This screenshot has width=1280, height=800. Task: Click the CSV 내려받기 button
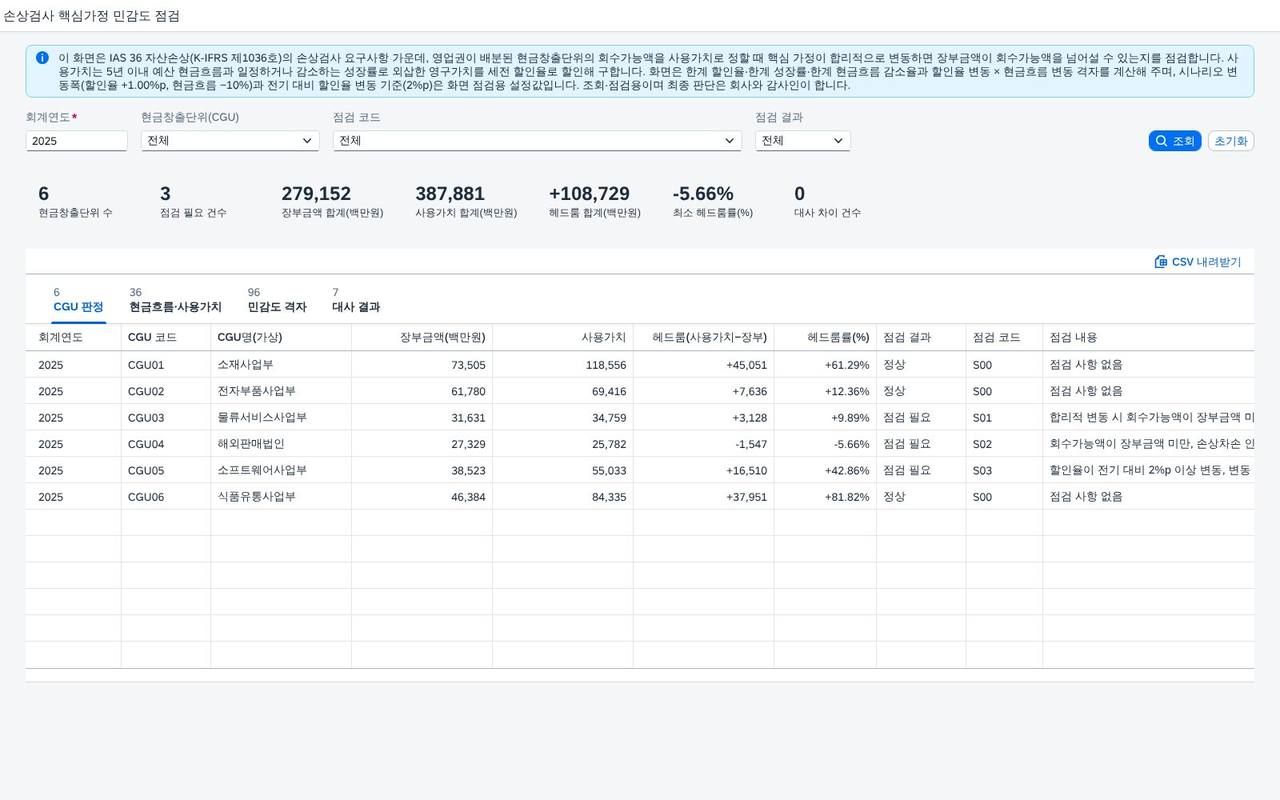point(1198,262)
